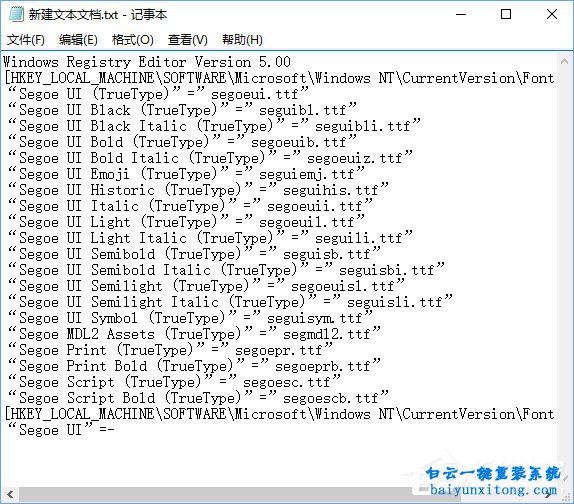Click text 'seguiemj.ttf'

pyautogui.click(x=307, y=174)
